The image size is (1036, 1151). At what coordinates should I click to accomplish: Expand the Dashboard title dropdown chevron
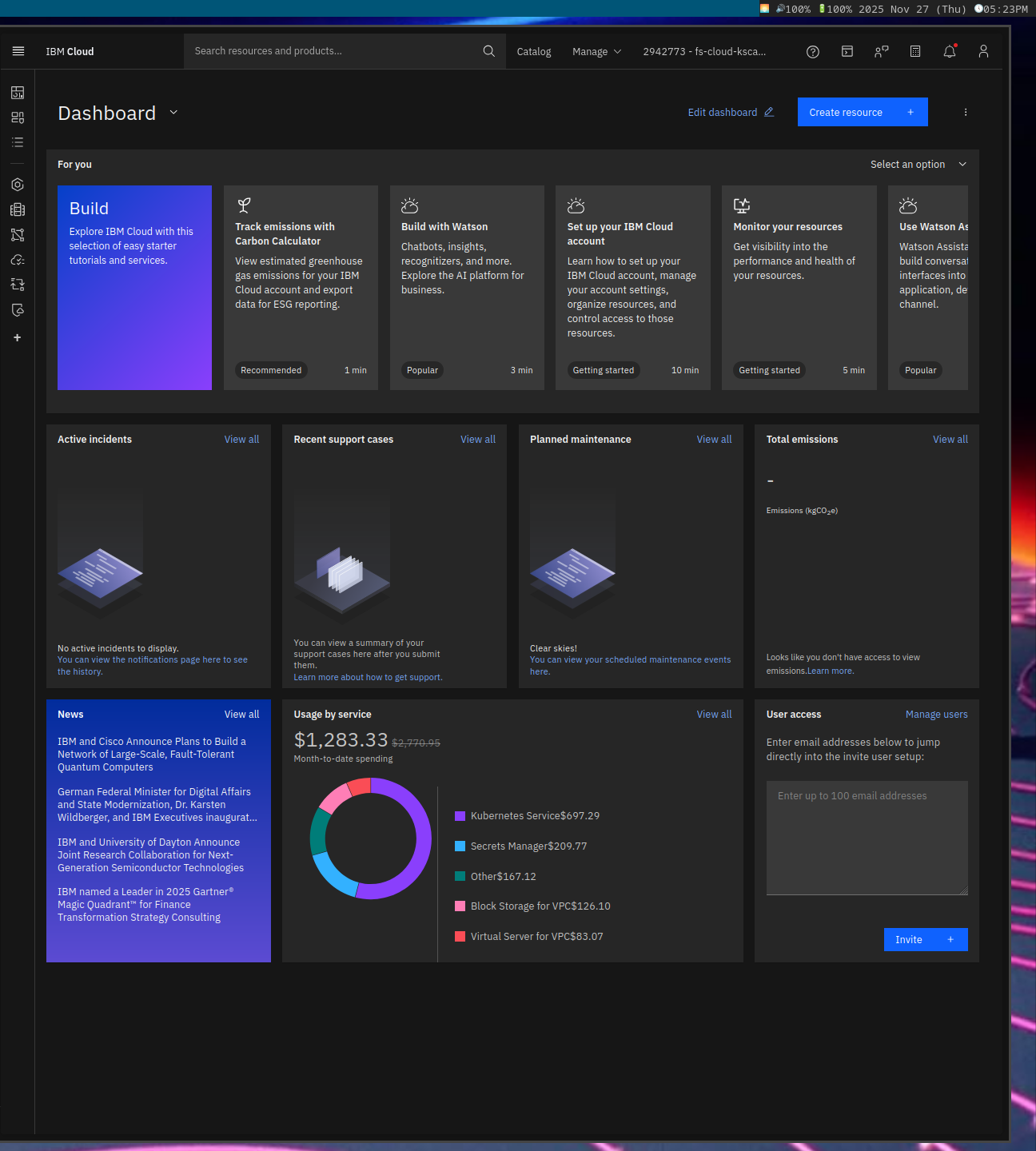point(173,113)
